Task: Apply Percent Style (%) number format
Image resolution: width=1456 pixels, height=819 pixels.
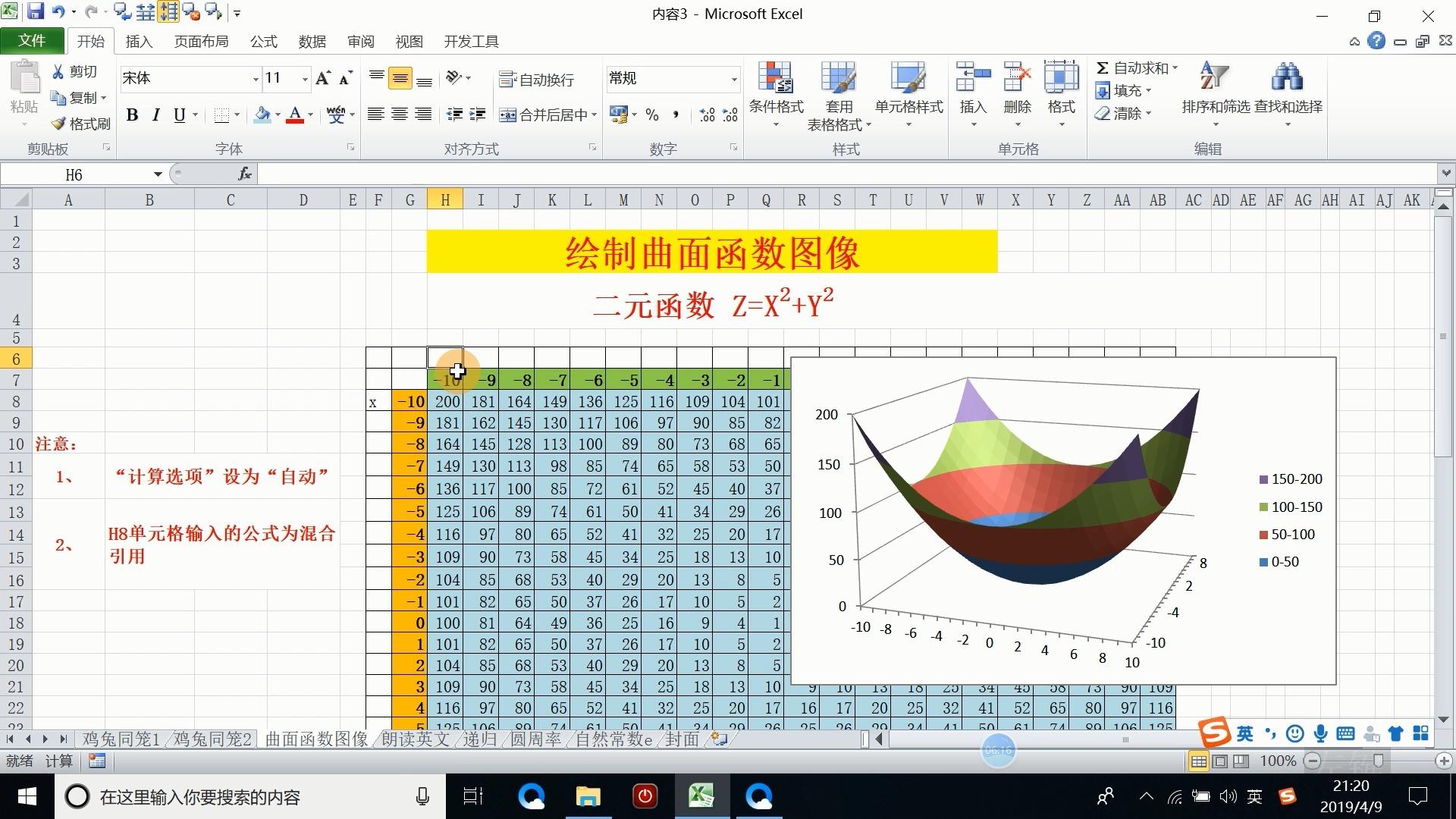Action: point(652,115)
